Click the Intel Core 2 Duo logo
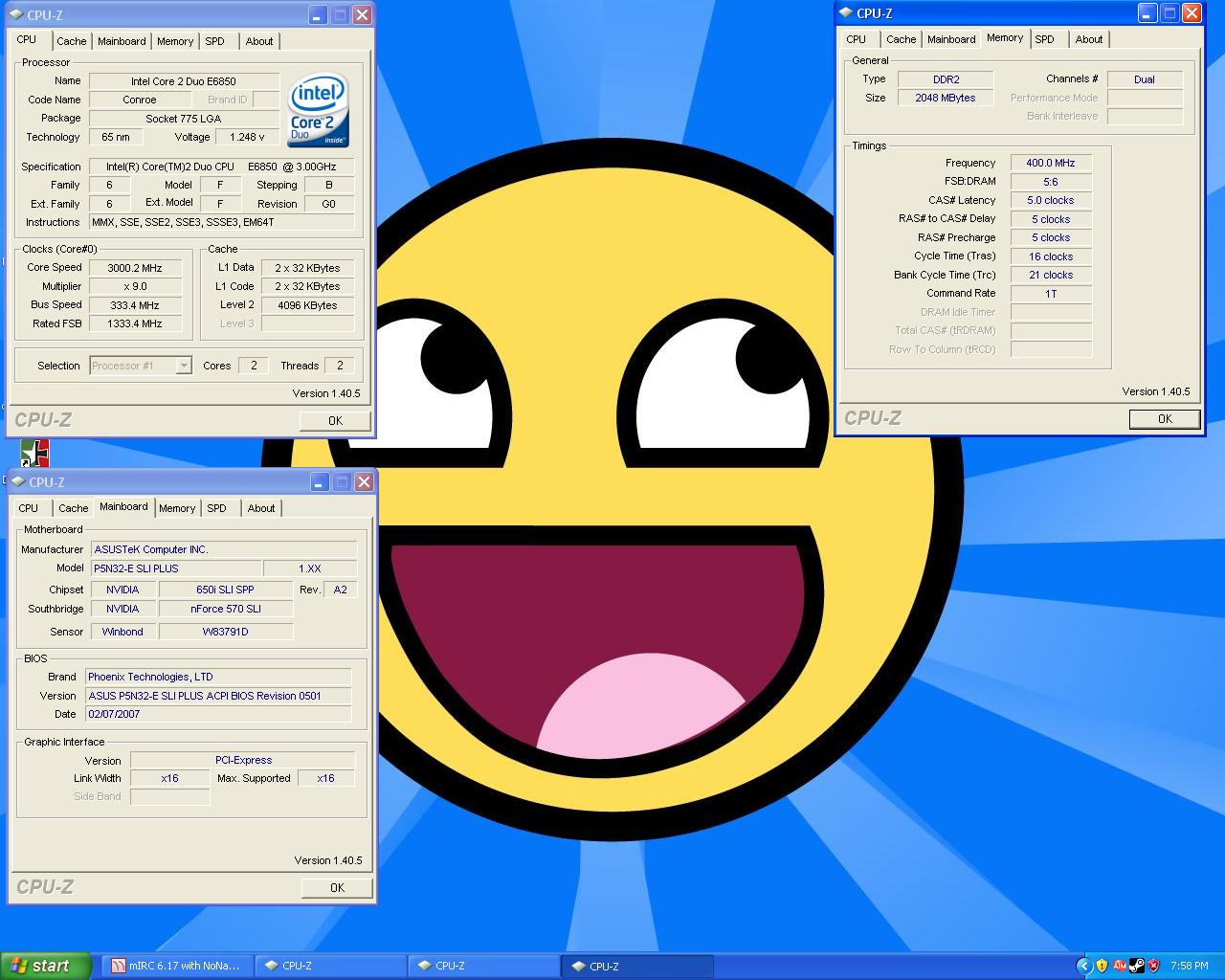Image resolution: width=1225 pixels, height=980 pixels. tap(319, 111)
